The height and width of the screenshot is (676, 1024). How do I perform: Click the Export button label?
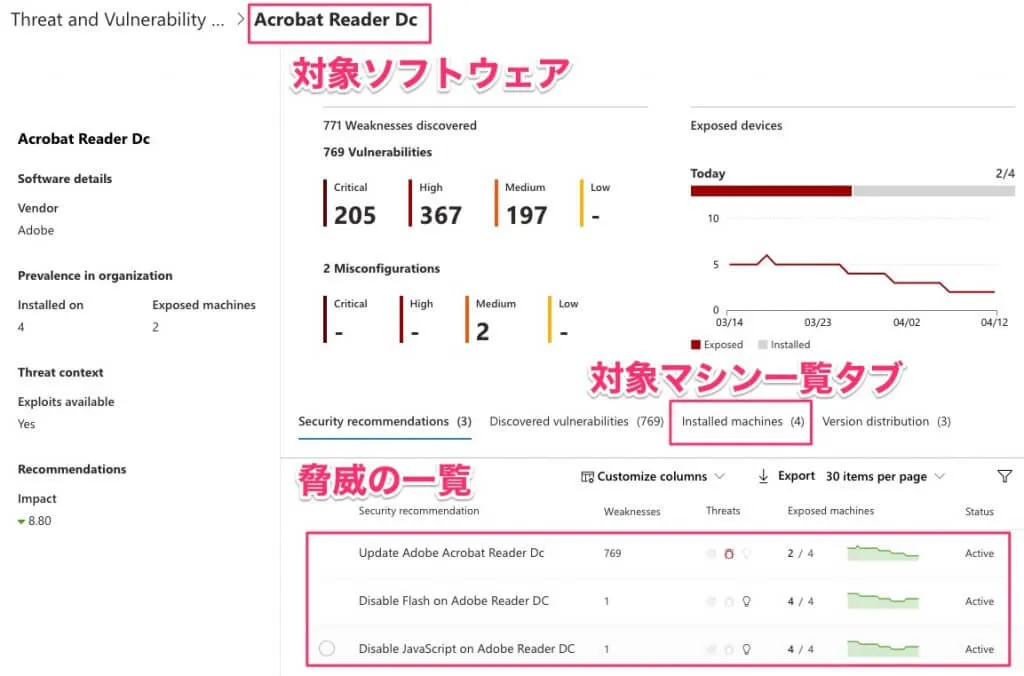pyautogui.click(x=796, y=476)
